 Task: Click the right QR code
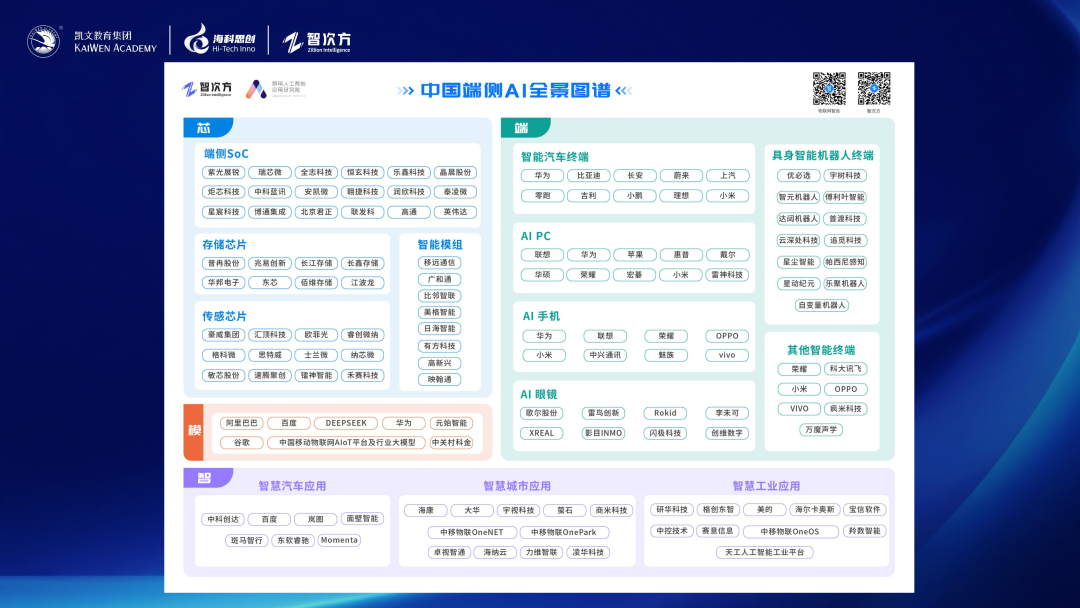tap(874, 88)
